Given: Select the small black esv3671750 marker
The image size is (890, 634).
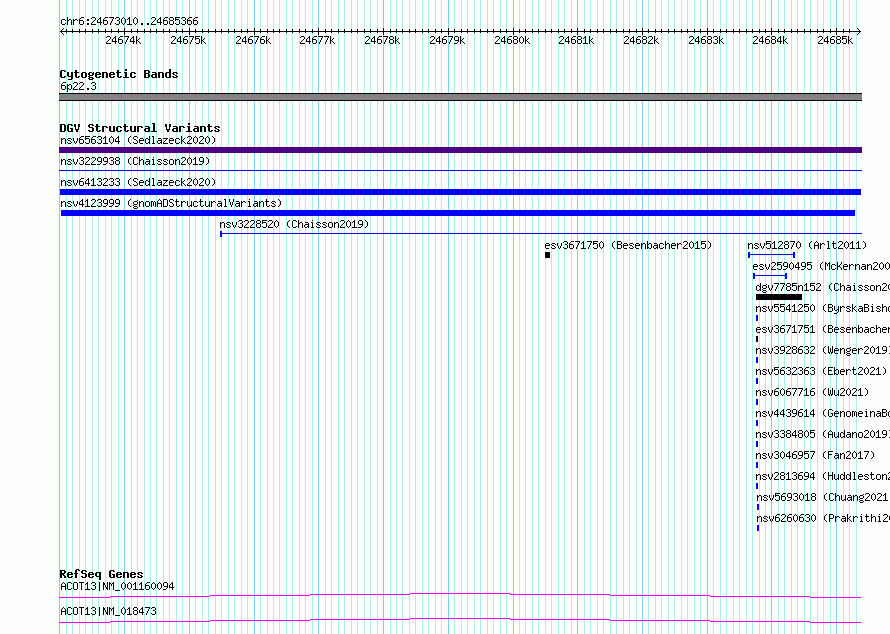Looking at the screenshot, I should 547,255.
